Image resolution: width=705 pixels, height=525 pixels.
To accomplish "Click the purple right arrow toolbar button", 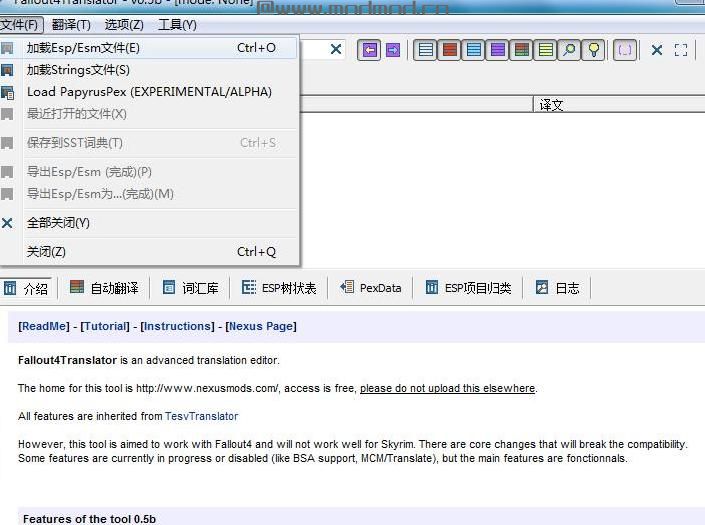I will (x=393, y=50).
